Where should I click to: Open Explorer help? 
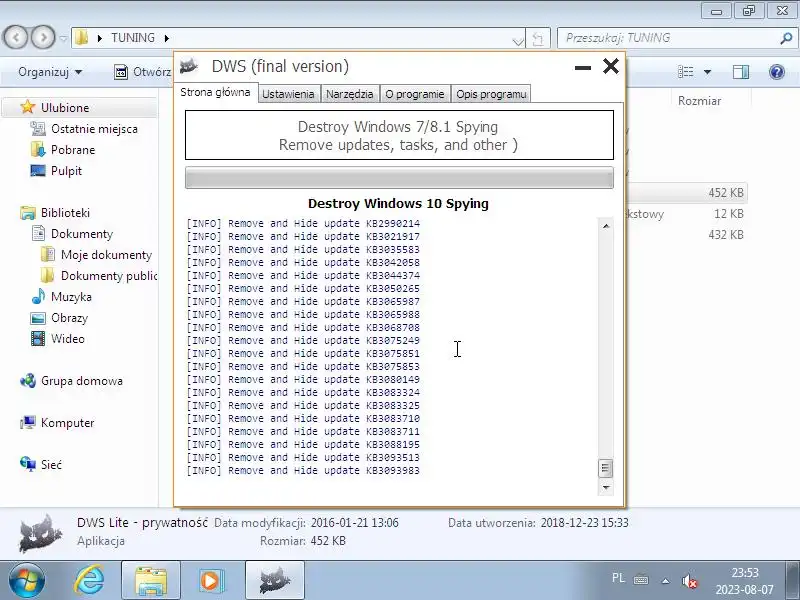click(777, 72)
